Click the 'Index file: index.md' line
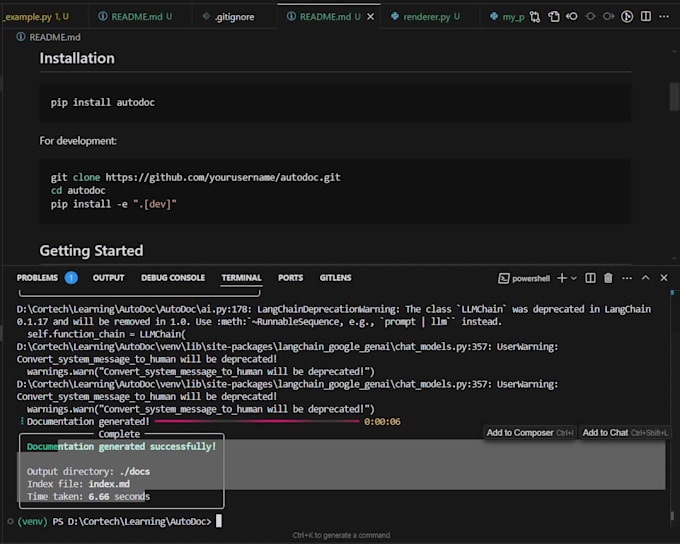The image size is (680, 544). coord(78,484)
